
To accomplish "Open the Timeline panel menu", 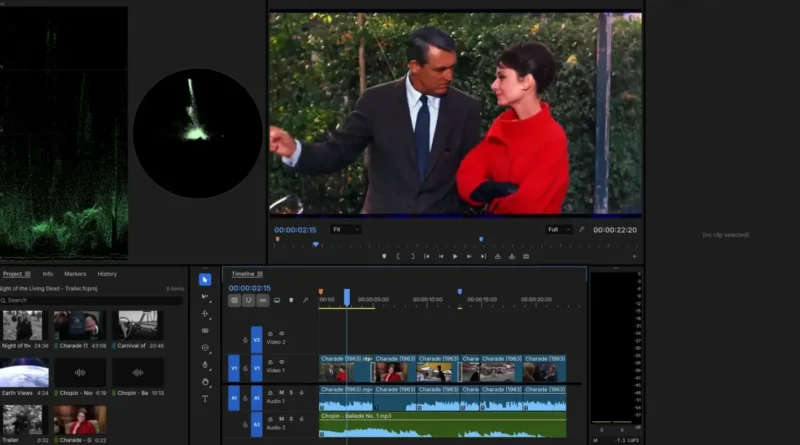I will 260,274.
